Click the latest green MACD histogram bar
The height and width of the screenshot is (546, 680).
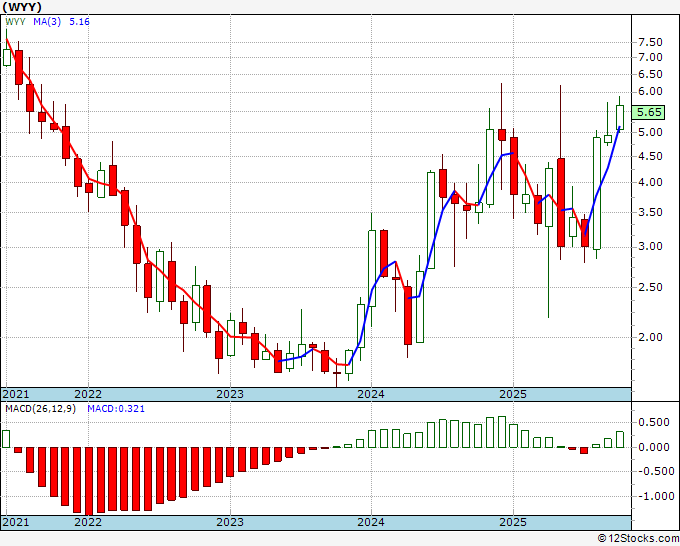pyautogui.click(x=620, y=439)
